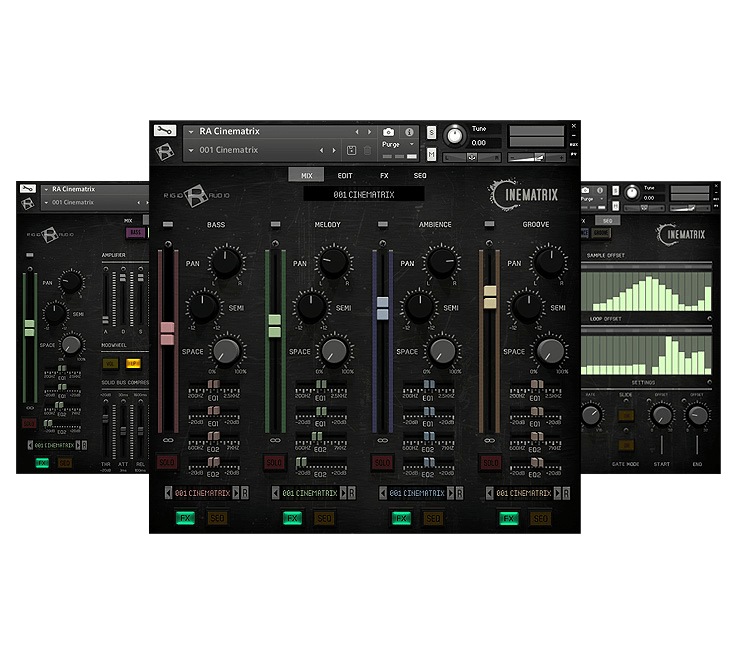Switch to the SEQ tab
This screenshot has width=730, height=655.
(420, 176)
